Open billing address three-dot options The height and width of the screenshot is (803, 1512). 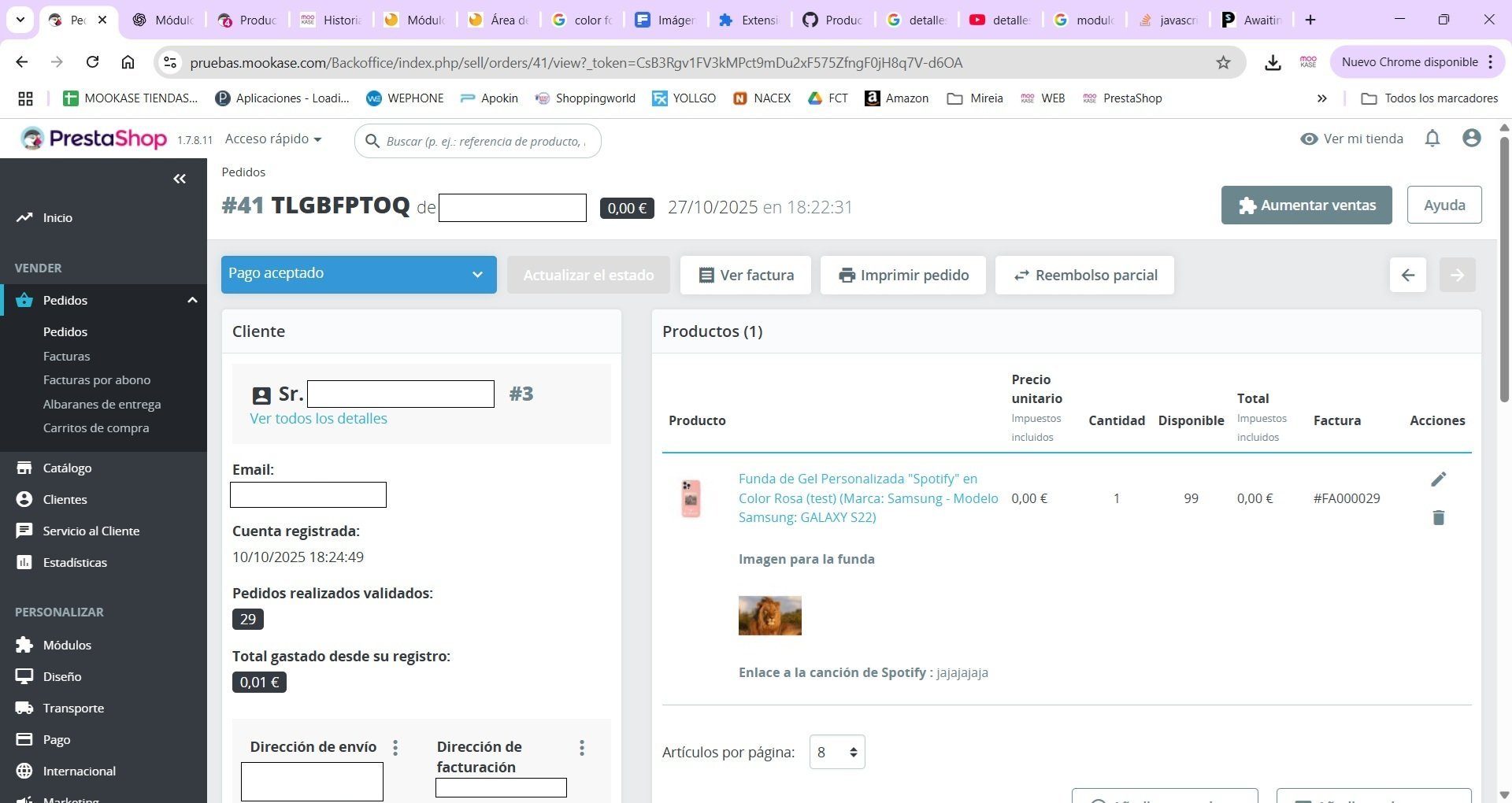582,747
